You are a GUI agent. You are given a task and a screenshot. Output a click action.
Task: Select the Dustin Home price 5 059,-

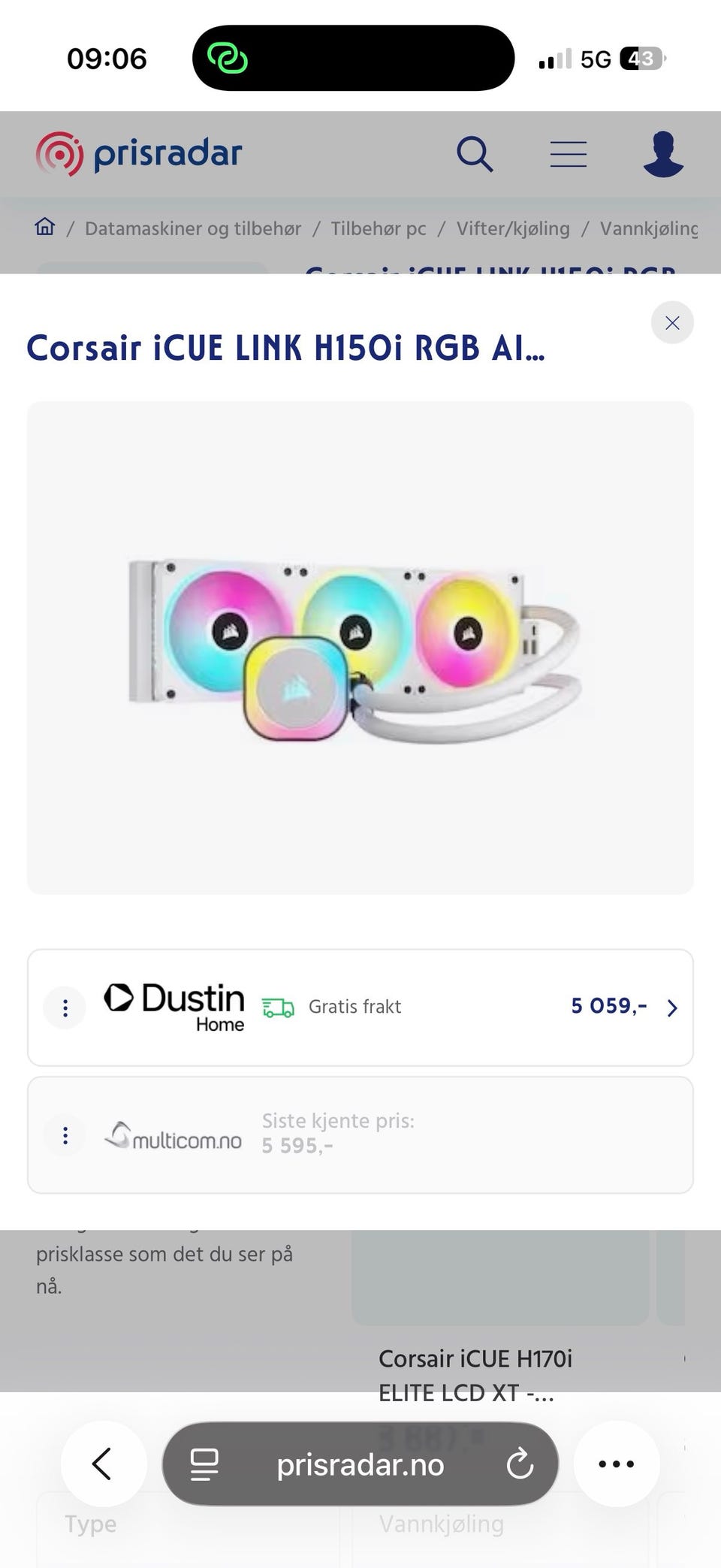[x=608, y=1006]
